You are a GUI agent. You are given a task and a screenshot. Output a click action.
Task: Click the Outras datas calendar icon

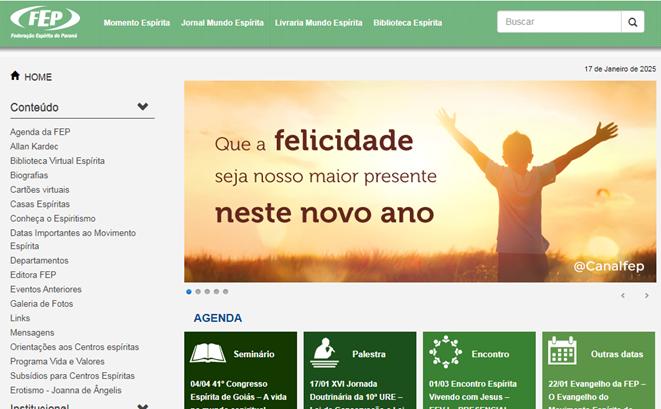coord(562,351)
